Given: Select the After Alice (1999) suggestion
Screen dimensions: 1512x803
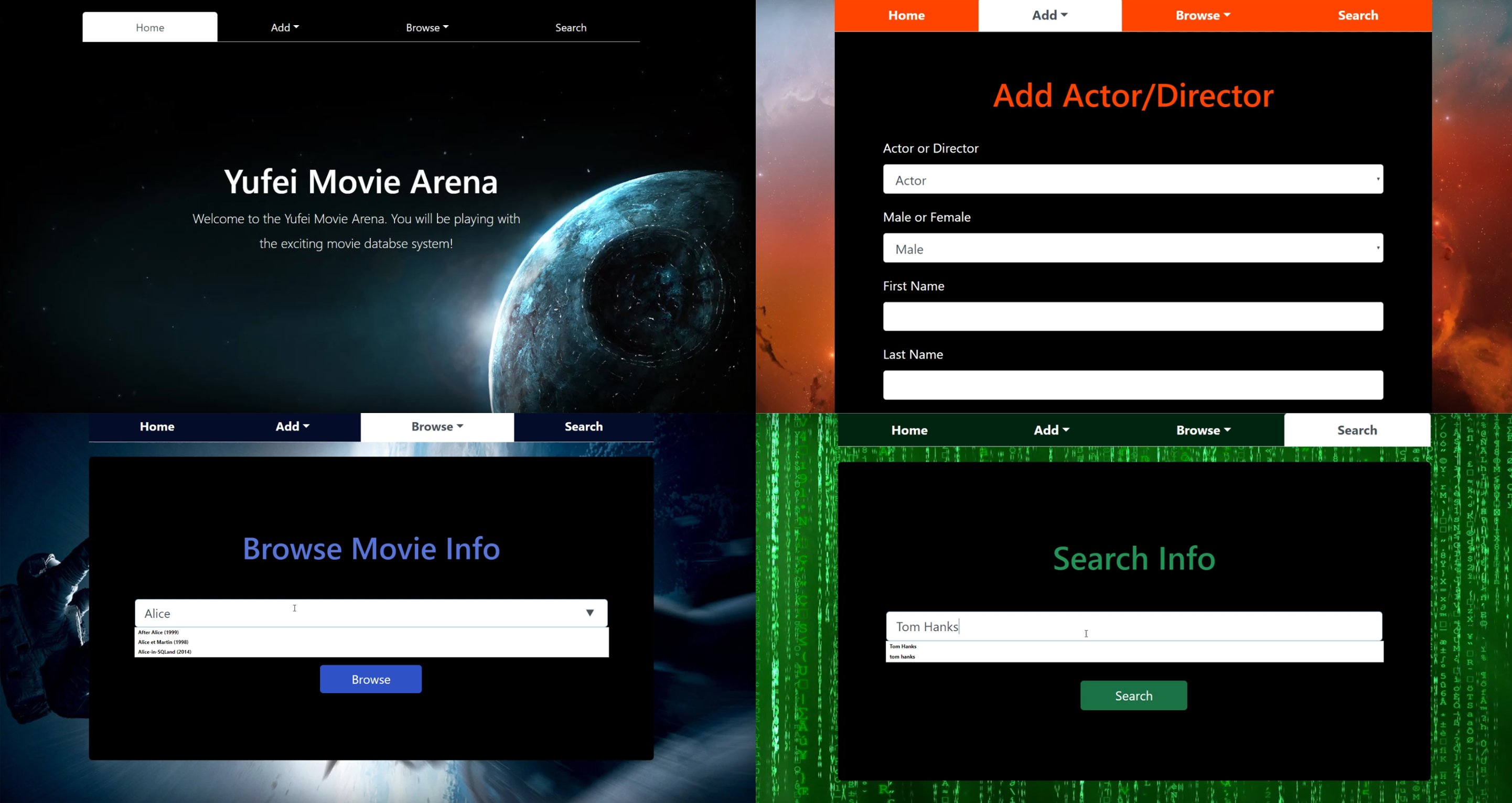Looking at the screenshot, I should point(158,632).
